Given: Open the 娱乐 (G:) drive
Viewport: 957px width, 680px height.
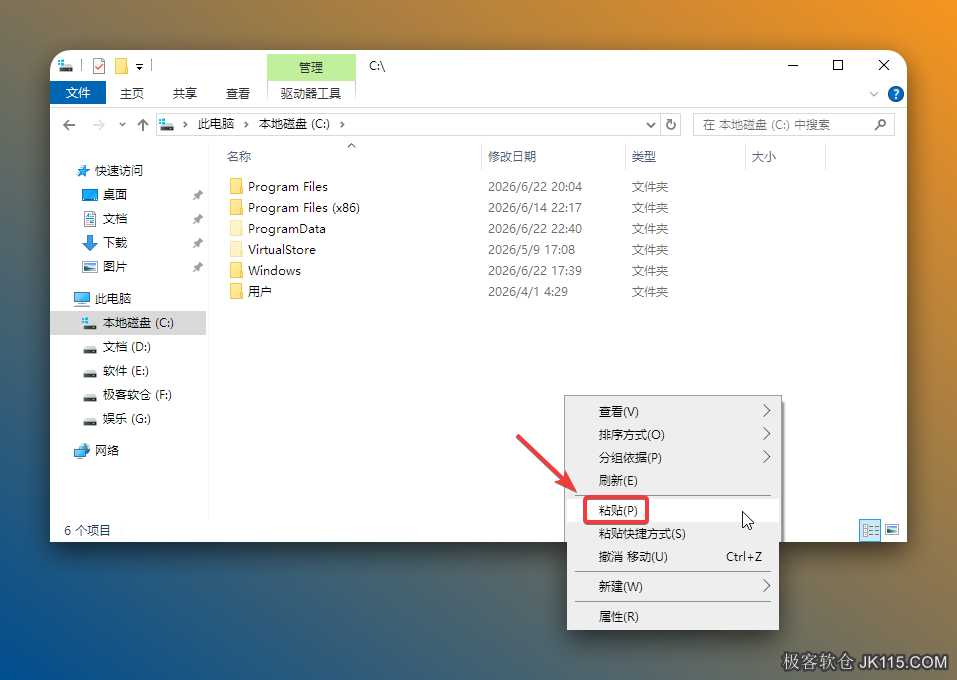Looking at the screenshot, I should point(126,419).
